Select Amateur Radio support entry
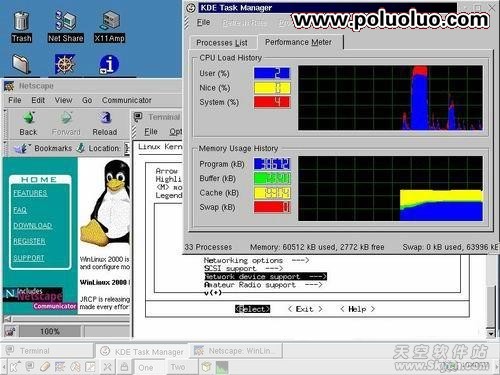Image resolution: width=500 pixels, height=375 pixels. 263,285
